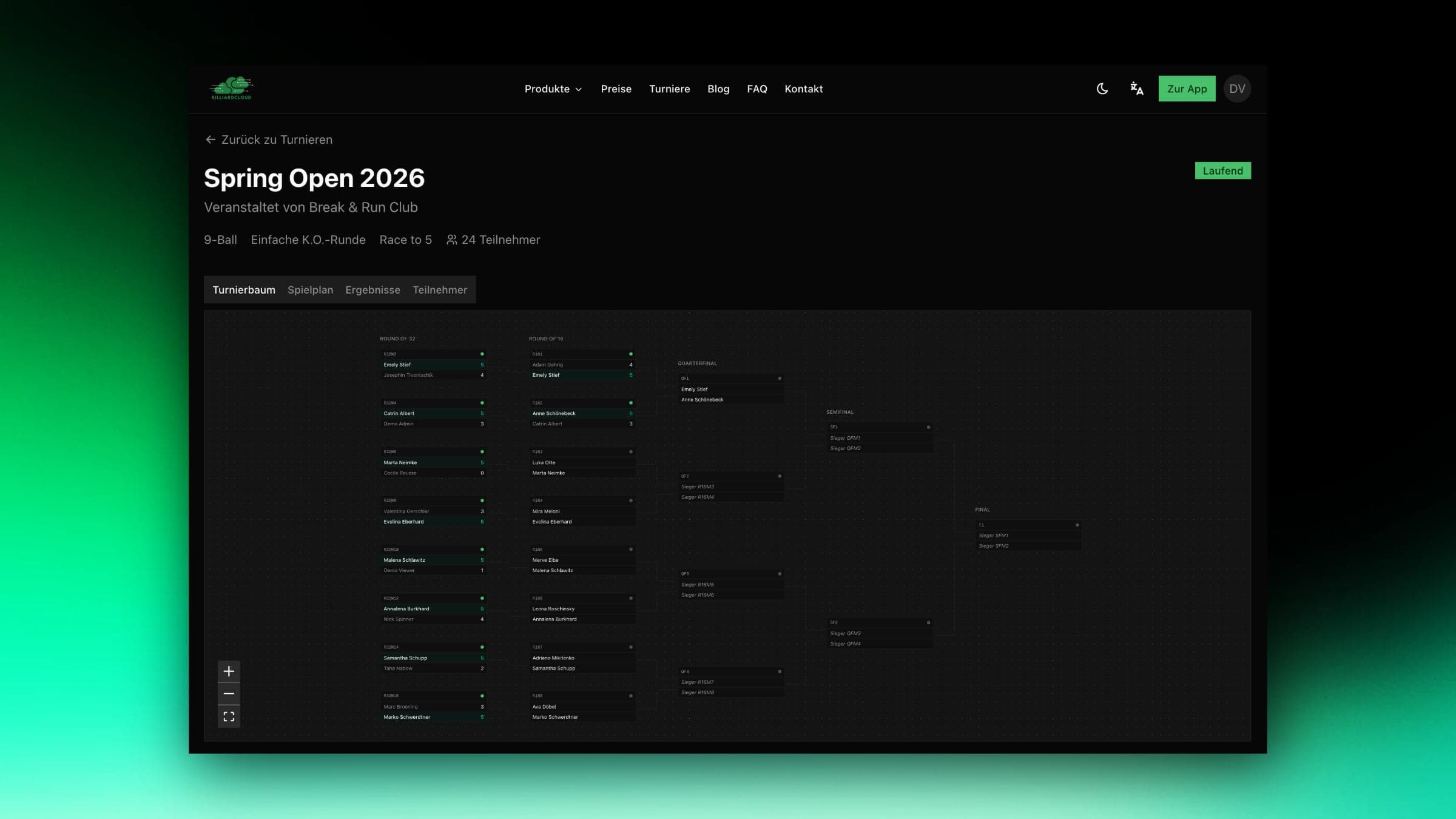This screenshot has width=1456, height=819.
Task: Zoom in the bracket with plus icon
Action: 229,671
